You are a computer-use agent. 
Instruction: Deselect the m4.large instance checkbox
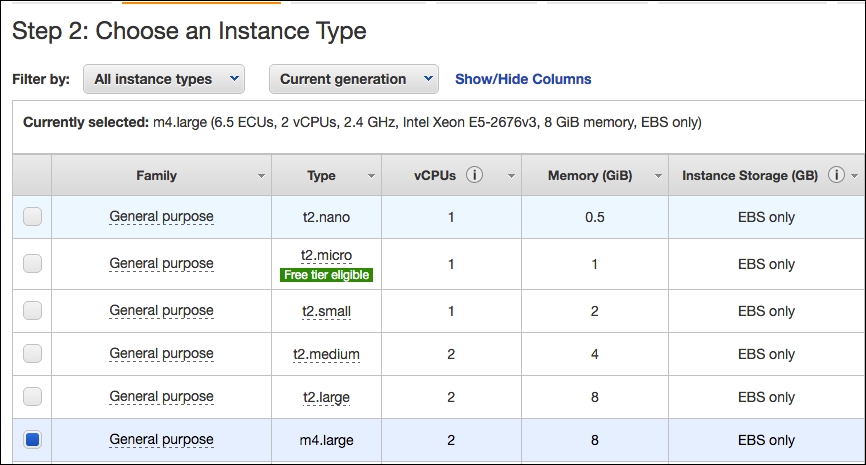tap(33, 440)
